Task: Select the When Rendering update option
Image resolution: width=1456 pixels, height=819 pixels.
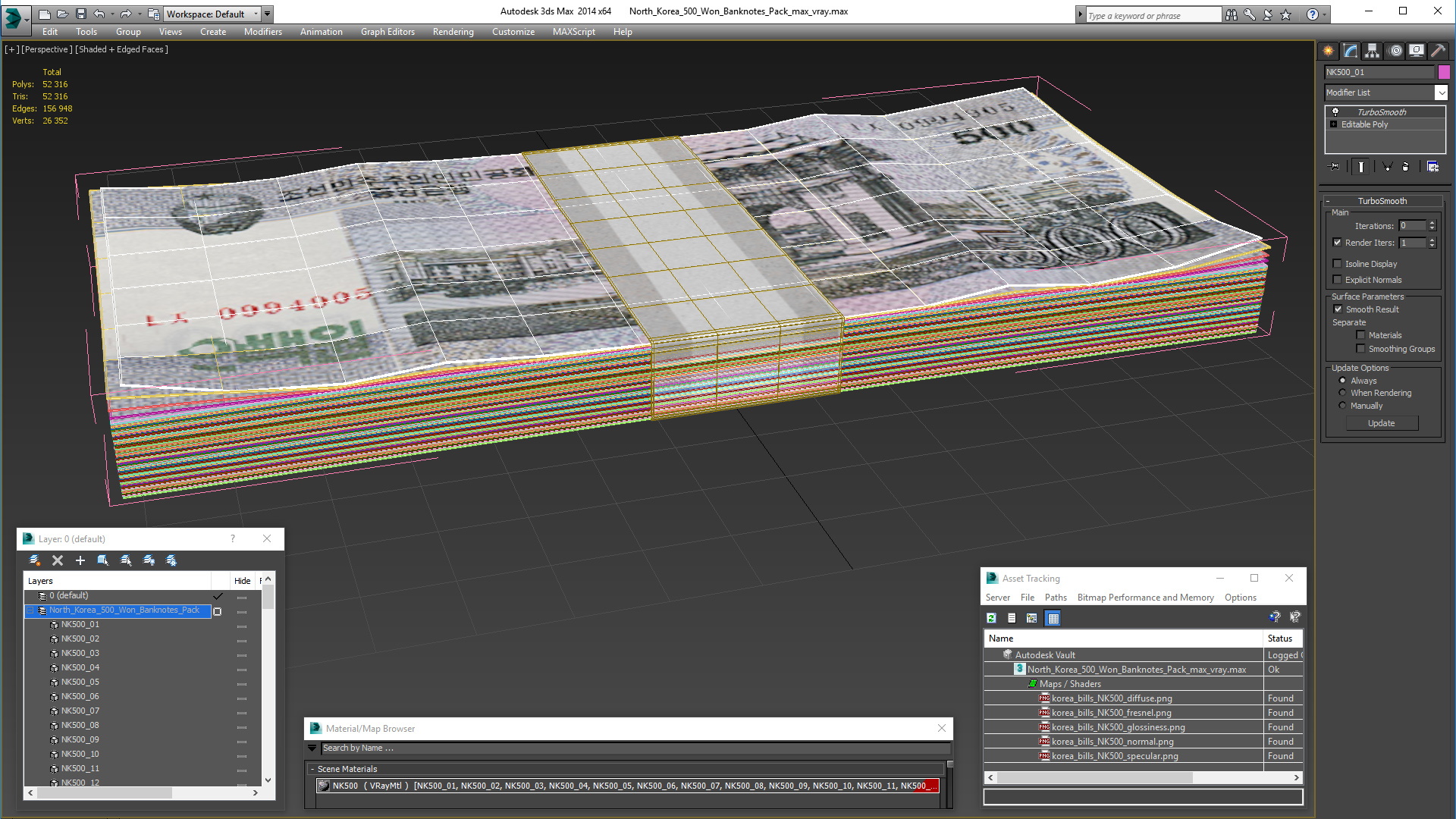Action: (x=1342, y=393)
